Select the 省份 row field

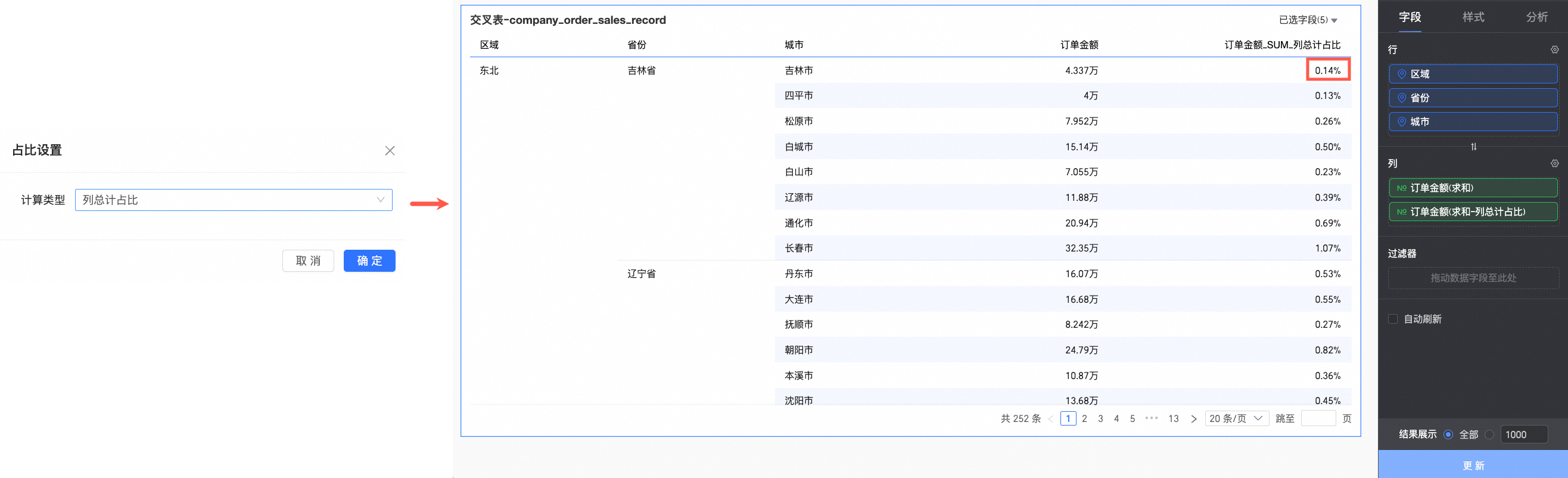click(x=1473, y=97)
